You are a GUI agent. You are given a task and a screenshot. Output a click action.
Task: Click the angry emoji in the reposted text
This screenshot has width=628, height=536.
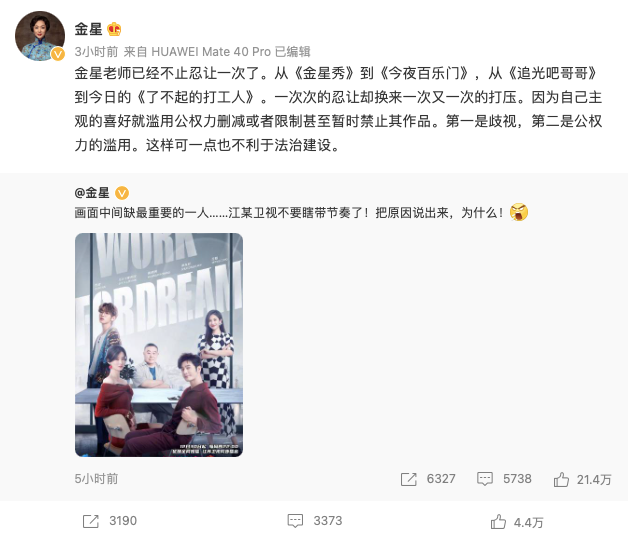pyautogui.click(x=519, y=212)
